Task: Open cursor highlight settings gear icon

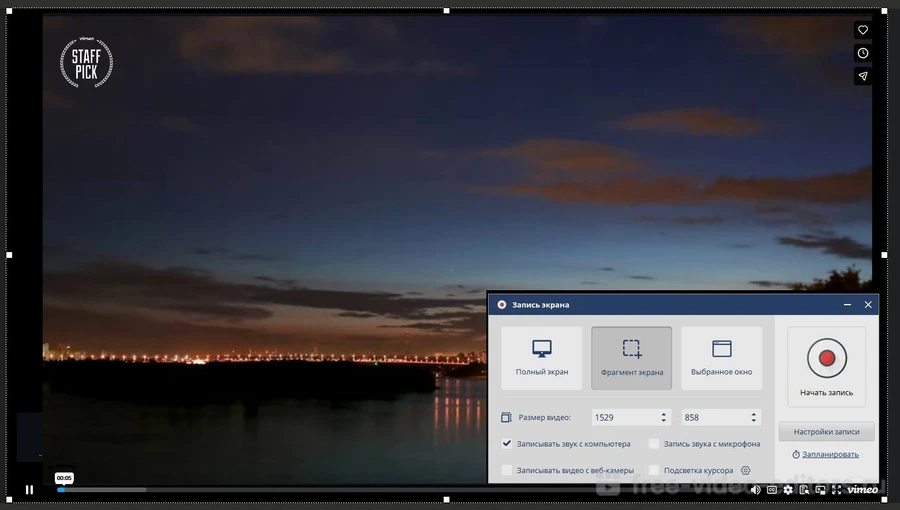Action: pos(745,470)
